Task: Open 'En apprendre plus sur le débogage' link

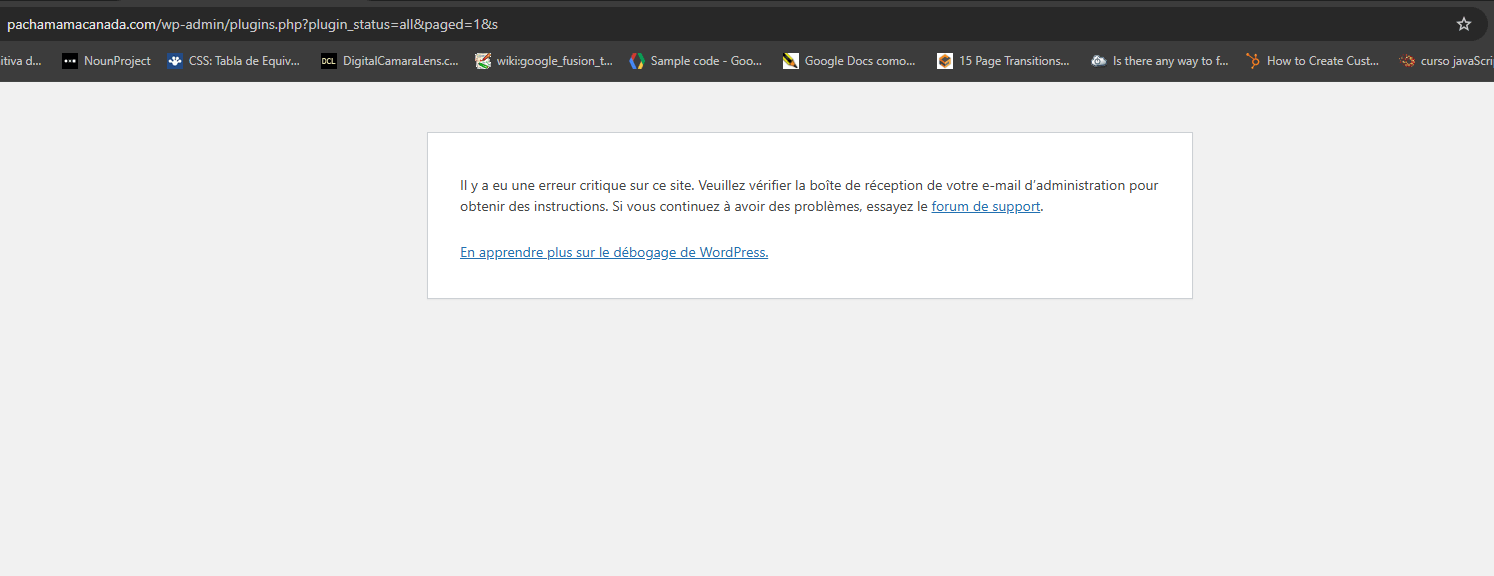Action: pyautogui.click(x=613, y=253)
